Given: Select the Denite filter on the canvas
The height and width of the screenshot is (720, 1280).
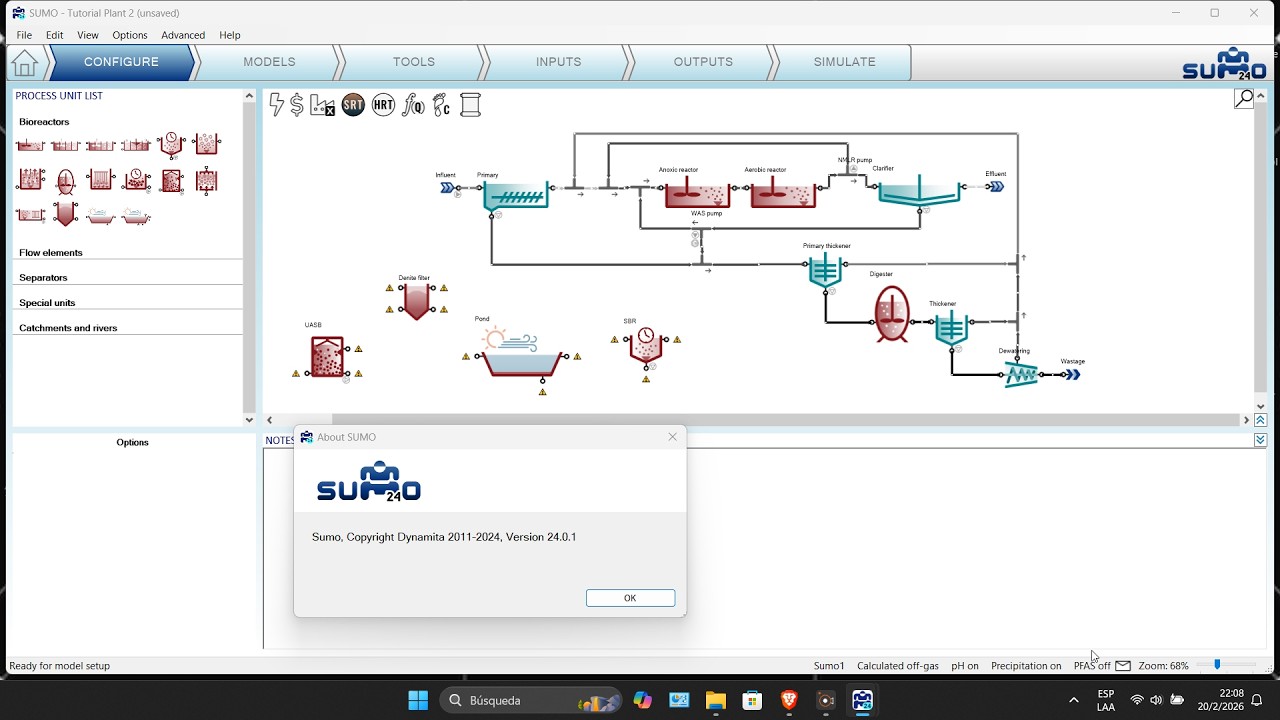Looking at the screenshot, I should point(417,299).
